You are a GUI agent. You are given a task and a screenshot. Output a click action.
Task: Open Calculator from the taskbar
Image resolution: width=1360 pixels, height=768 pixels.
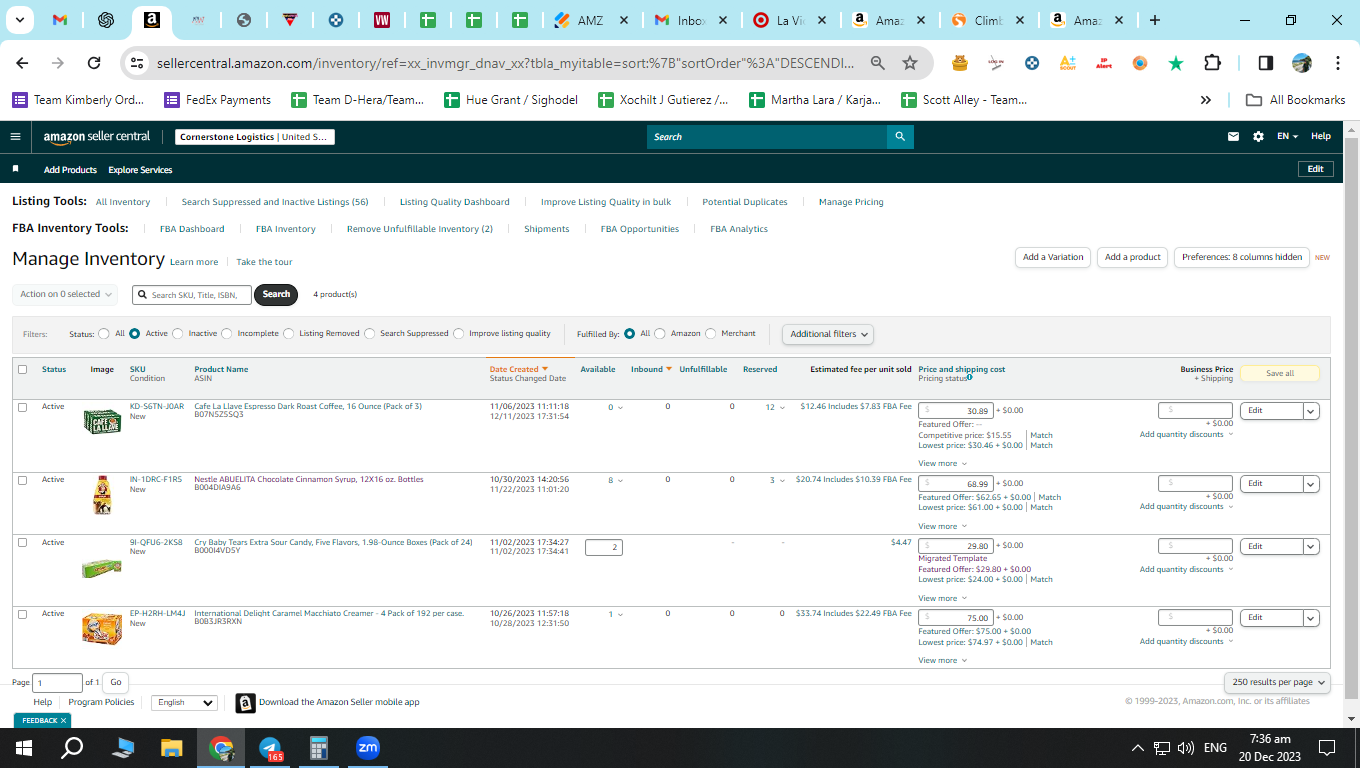coord(319,748)
